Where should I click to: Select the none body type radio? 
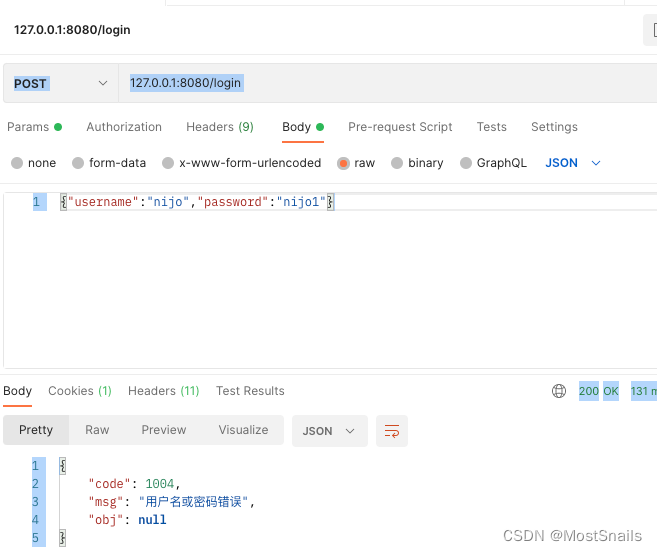tap(17, 163)
